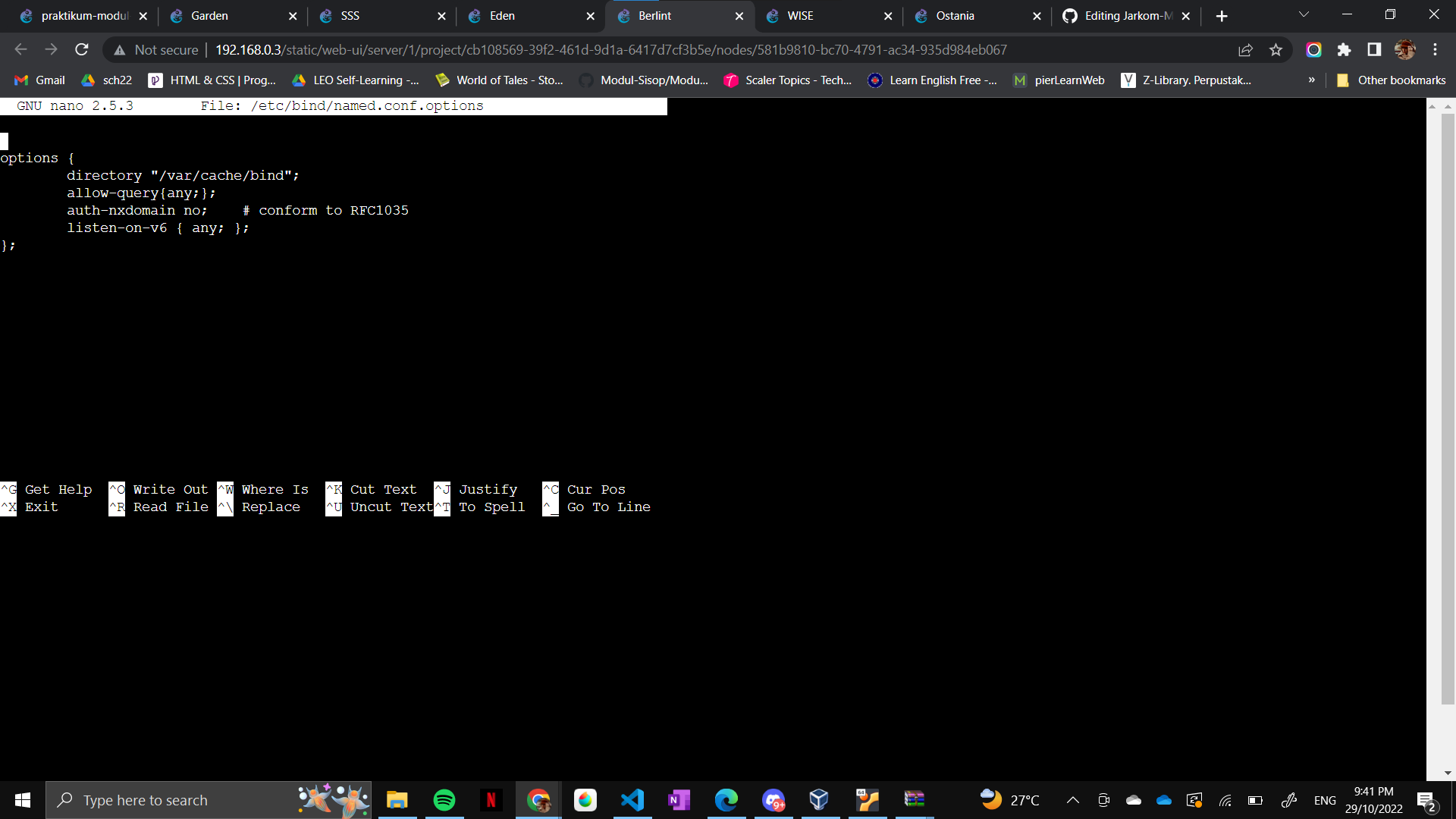Open Netflix app in taskbar
This screenshot has width=1456, height=819.
tap(491, 800)
